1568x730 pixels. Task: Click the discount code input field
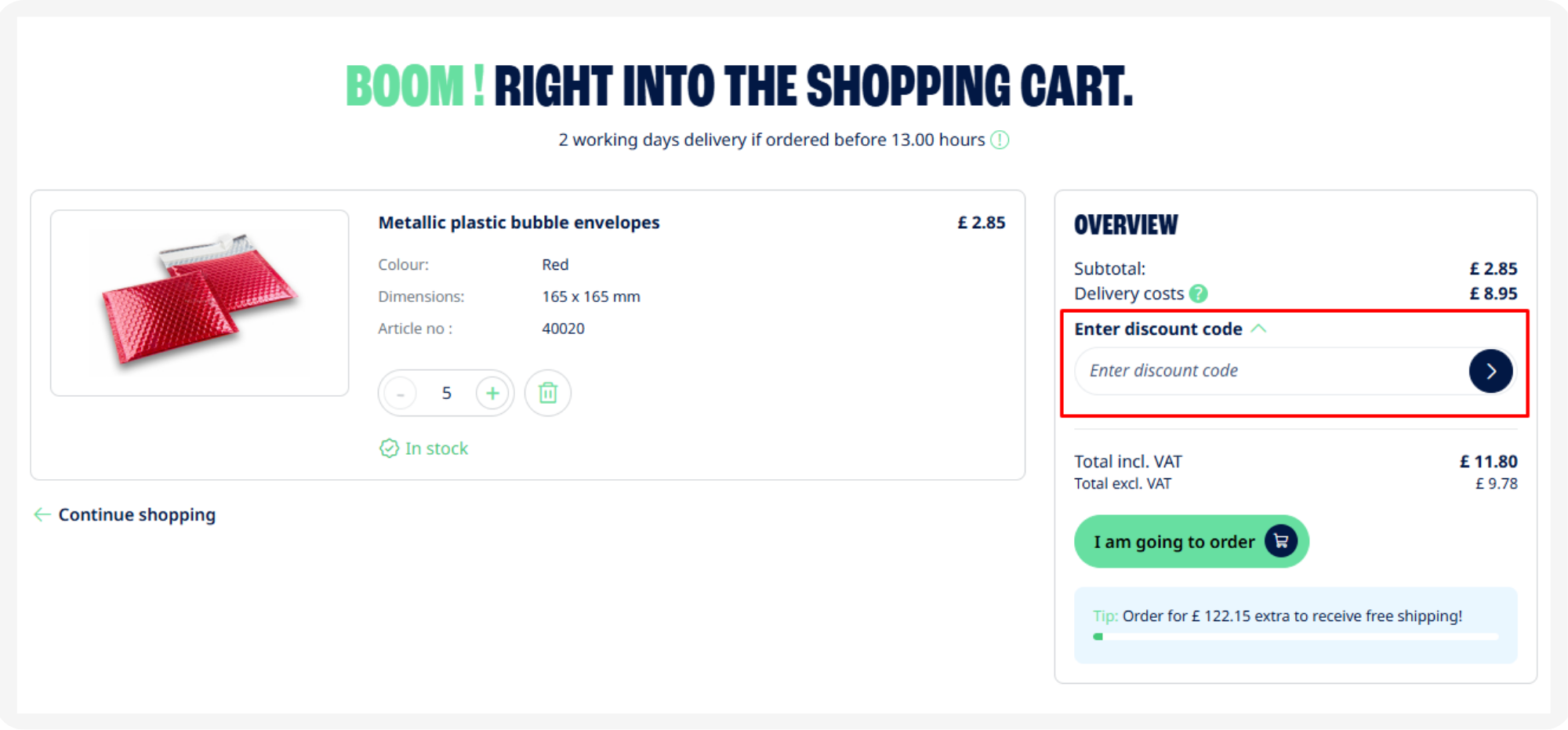1270,371
